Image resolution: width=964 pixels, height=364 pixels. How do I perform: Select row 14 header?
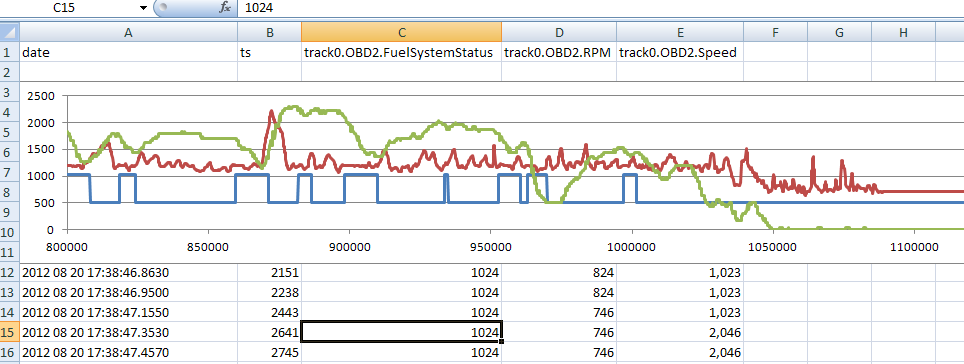[x=10, y=312]
